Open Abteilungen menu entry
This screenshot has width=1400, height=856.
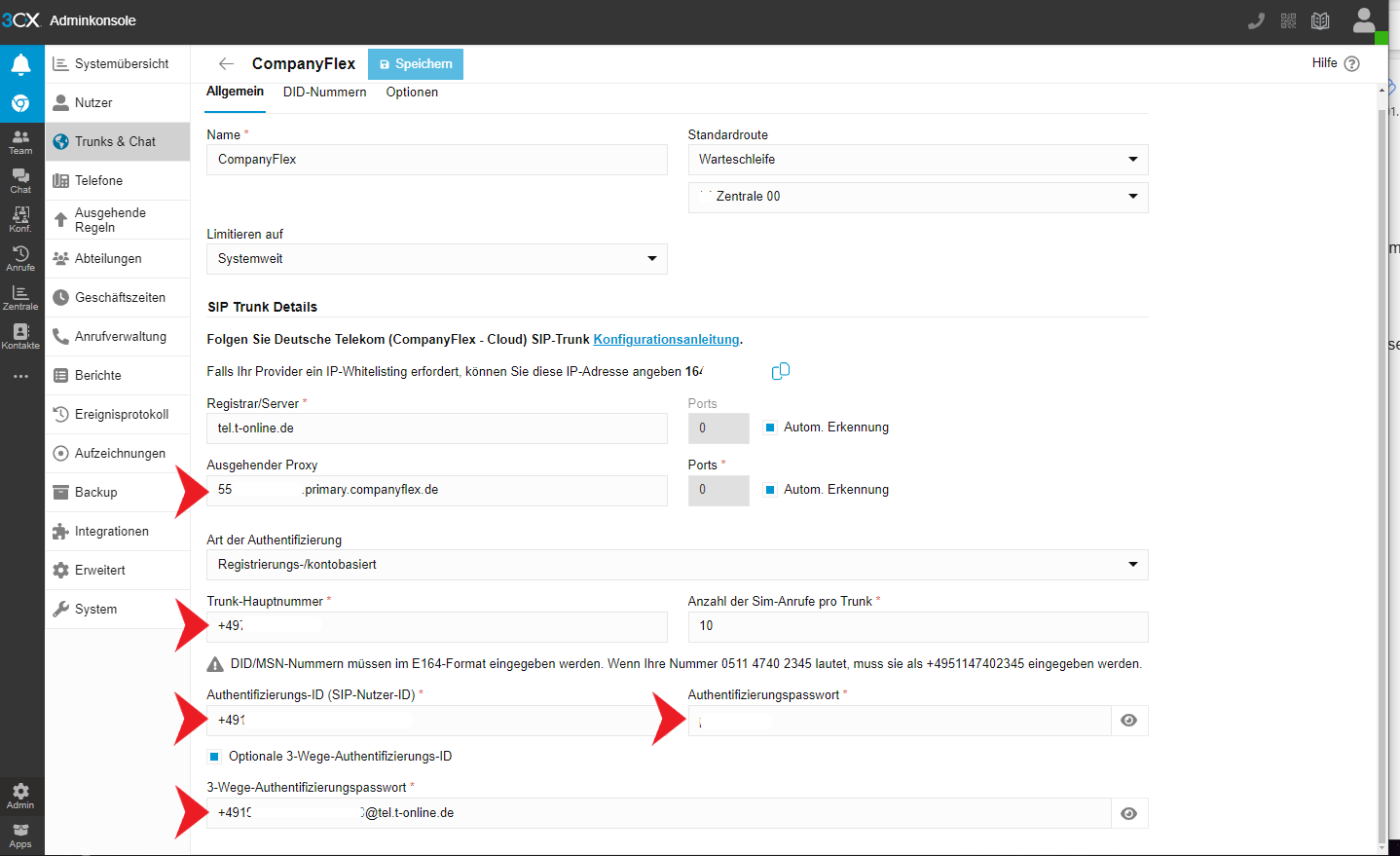(x=118, y=259)
